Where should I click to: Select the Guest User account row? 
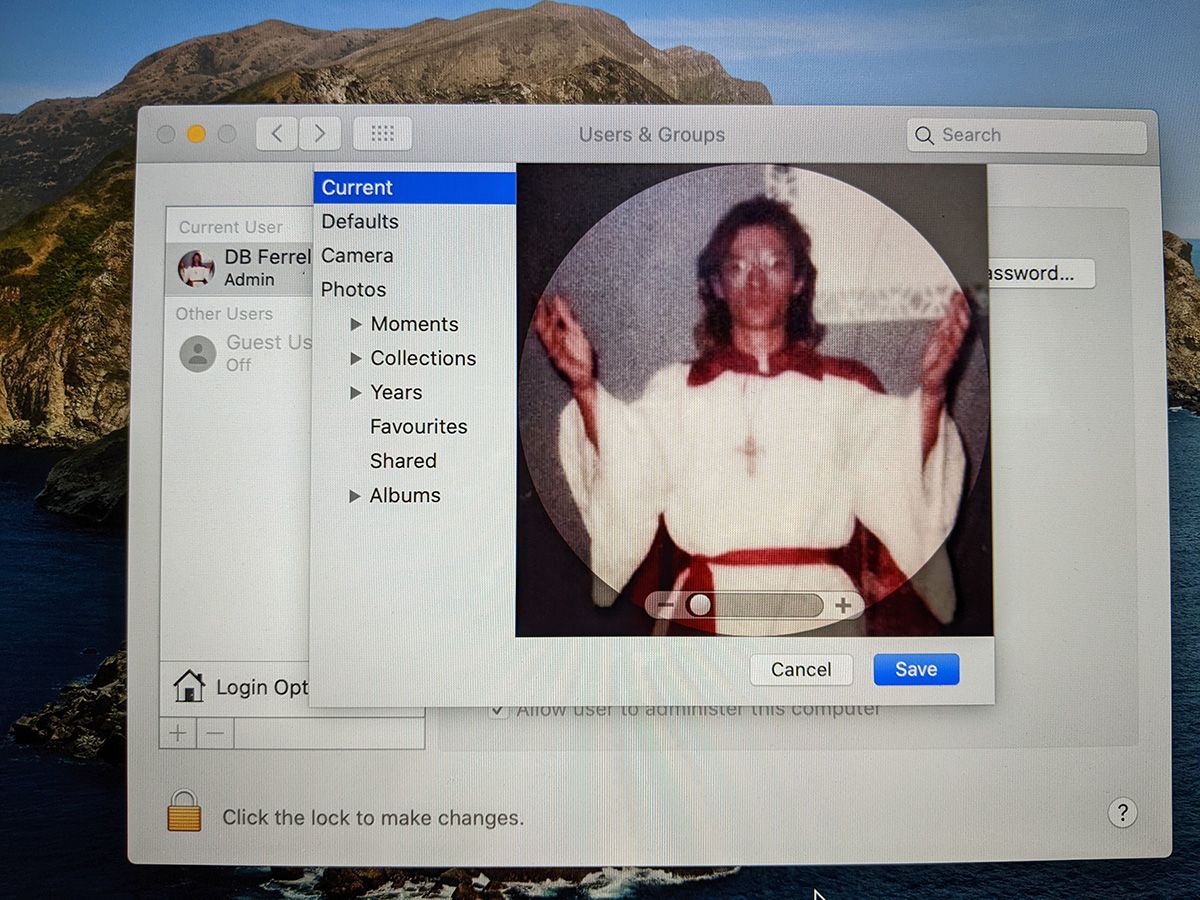coord(240,352)
